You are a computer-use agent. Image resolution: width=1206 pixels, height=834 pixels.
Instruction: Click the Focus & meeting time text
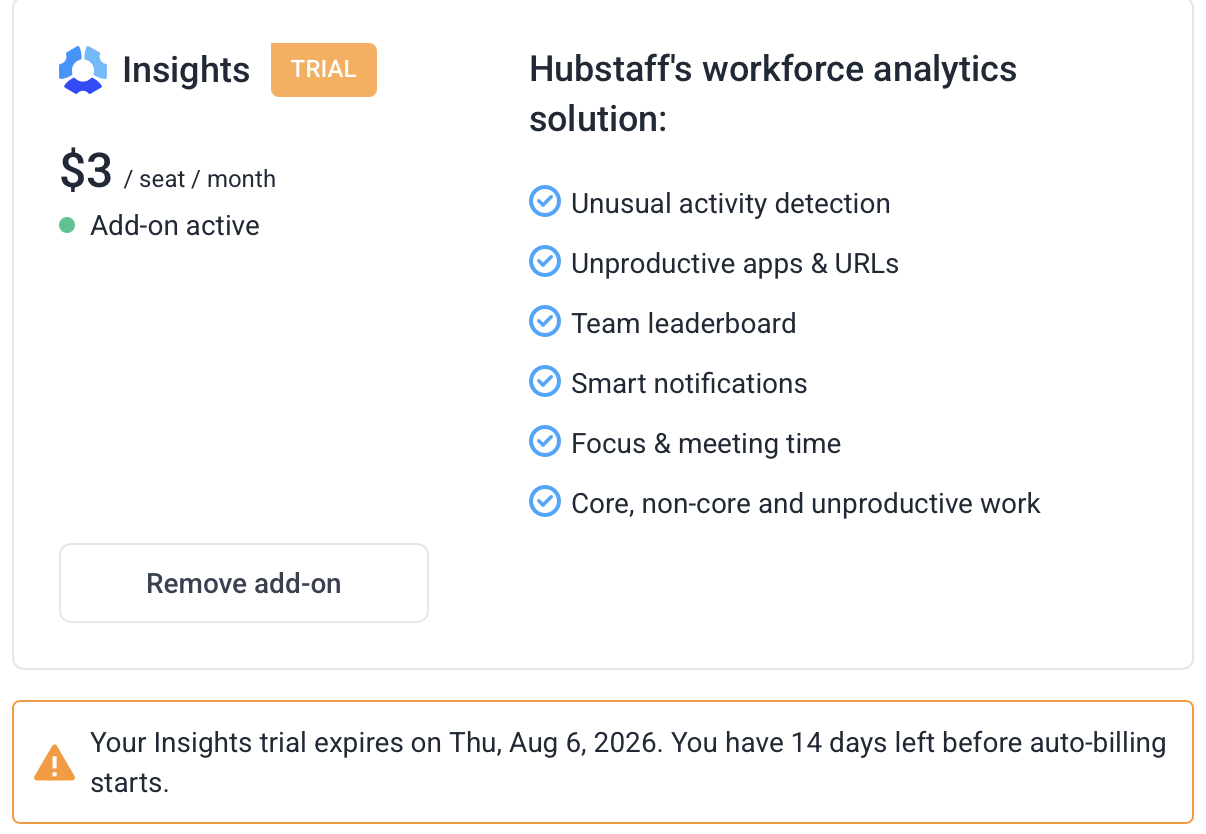click(706, 443)
